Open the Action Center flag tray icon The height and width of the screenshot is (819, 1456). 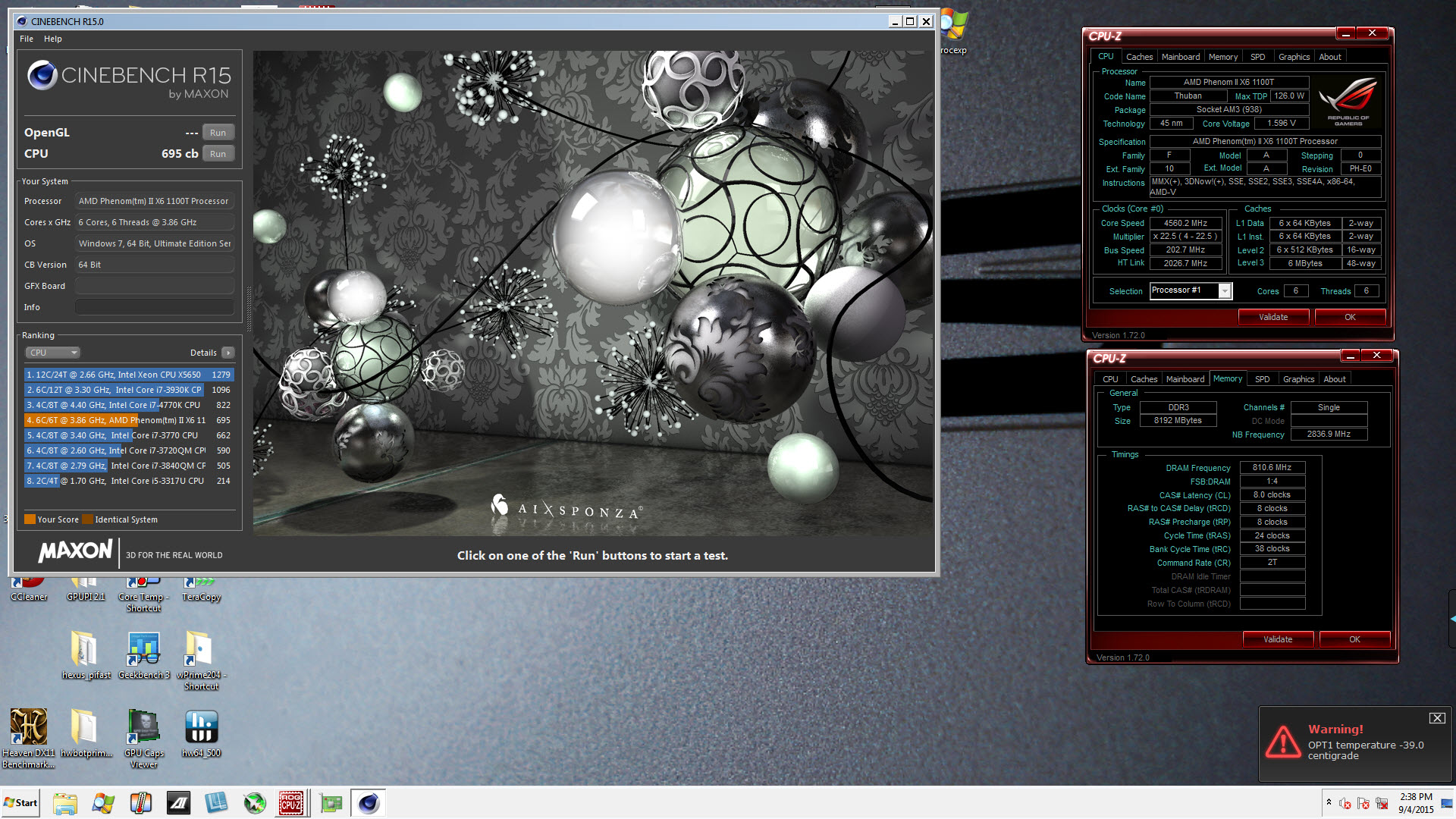click(x=1363, y=803)
